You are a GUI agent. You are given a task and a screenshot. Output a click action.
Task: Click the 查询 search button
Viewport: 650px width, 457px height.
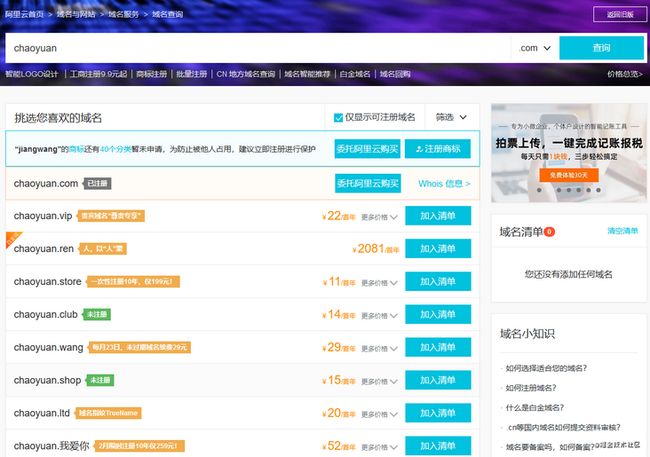click(601, 48)
